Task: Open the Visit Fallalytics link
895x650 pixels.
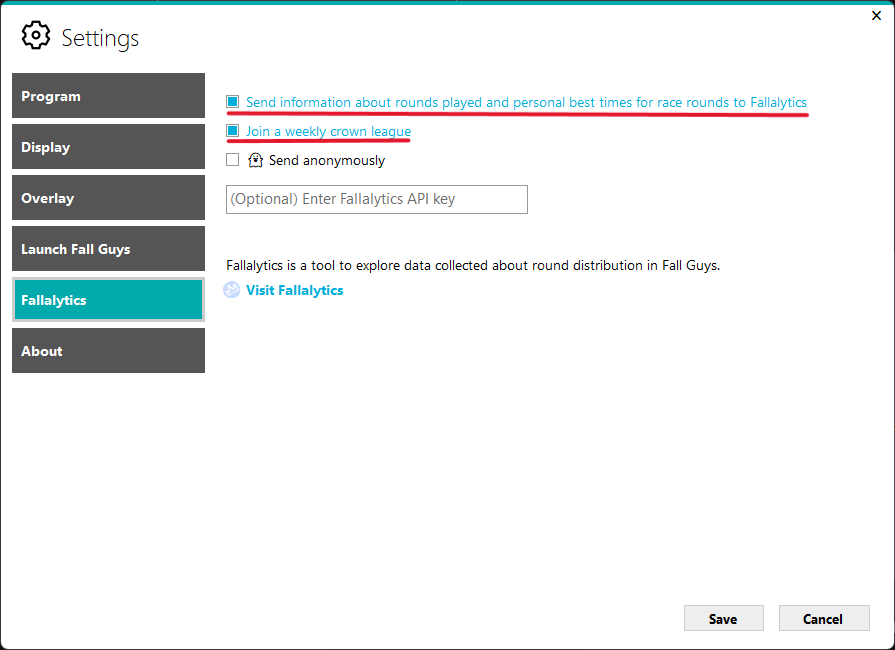Action: click(x=295, y=290)
